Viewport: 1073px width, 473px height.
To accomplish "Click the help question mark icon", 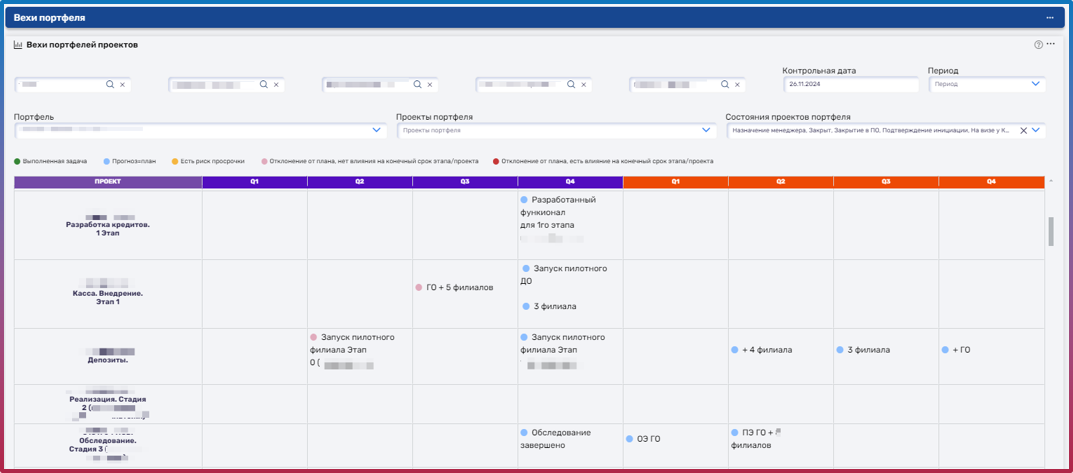I will click(1038, 45).
